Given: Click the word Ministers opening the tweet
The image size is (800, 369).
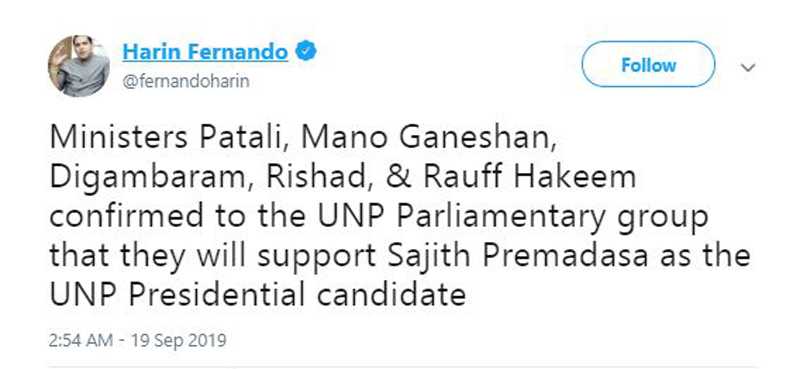Looking at the screenshot, I should (x=118, y=138).
